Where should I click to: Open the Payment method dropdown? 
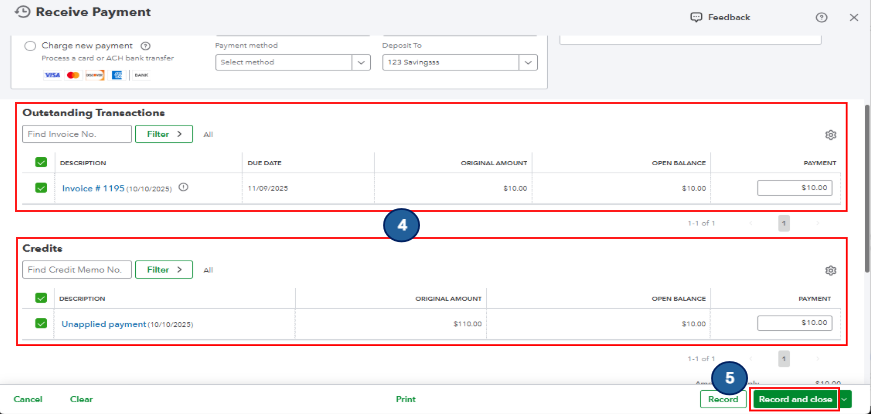(x=293, y=62)
